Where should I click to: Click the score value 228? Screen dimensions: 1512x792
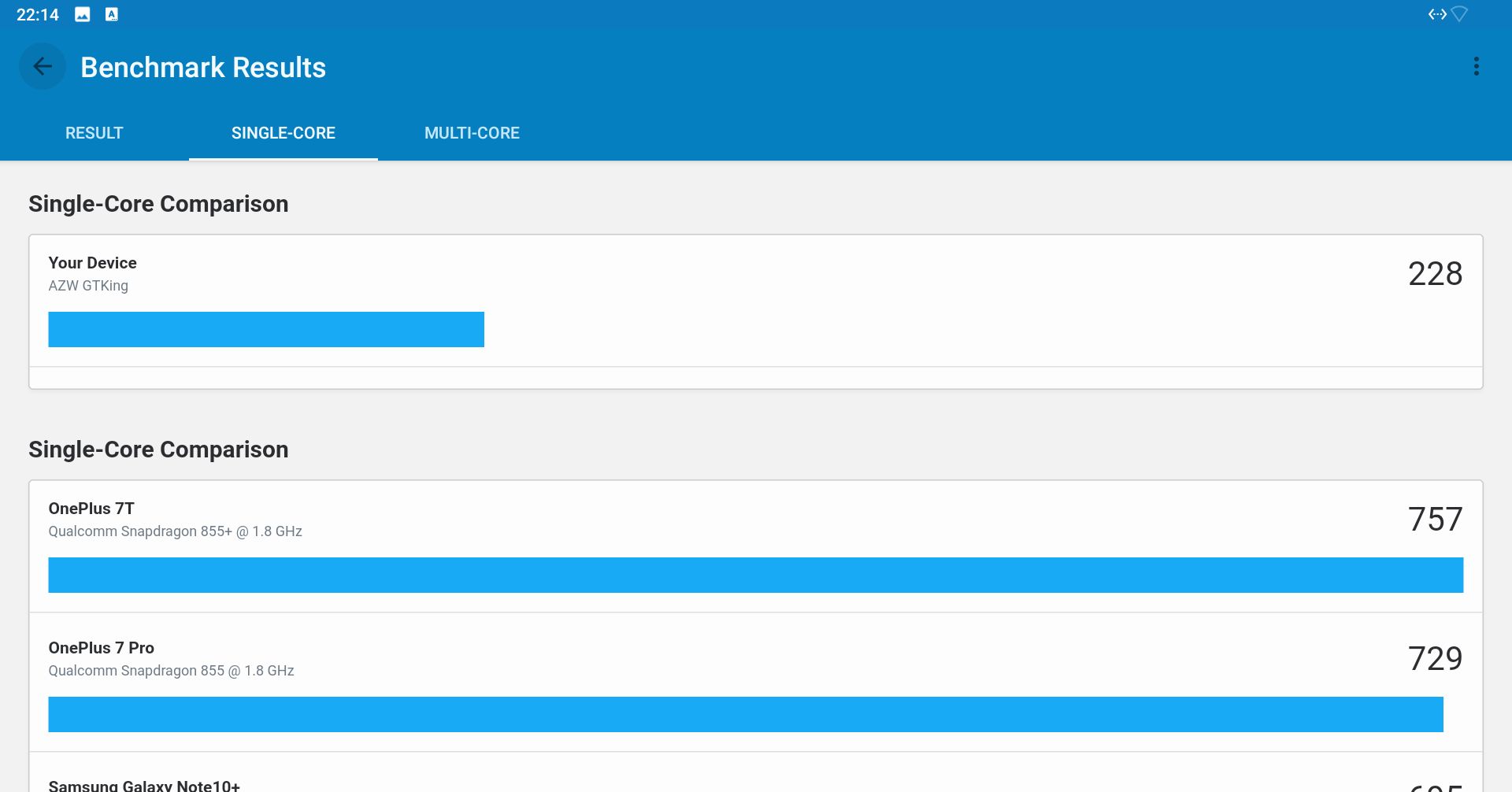tap(1435, 274)
